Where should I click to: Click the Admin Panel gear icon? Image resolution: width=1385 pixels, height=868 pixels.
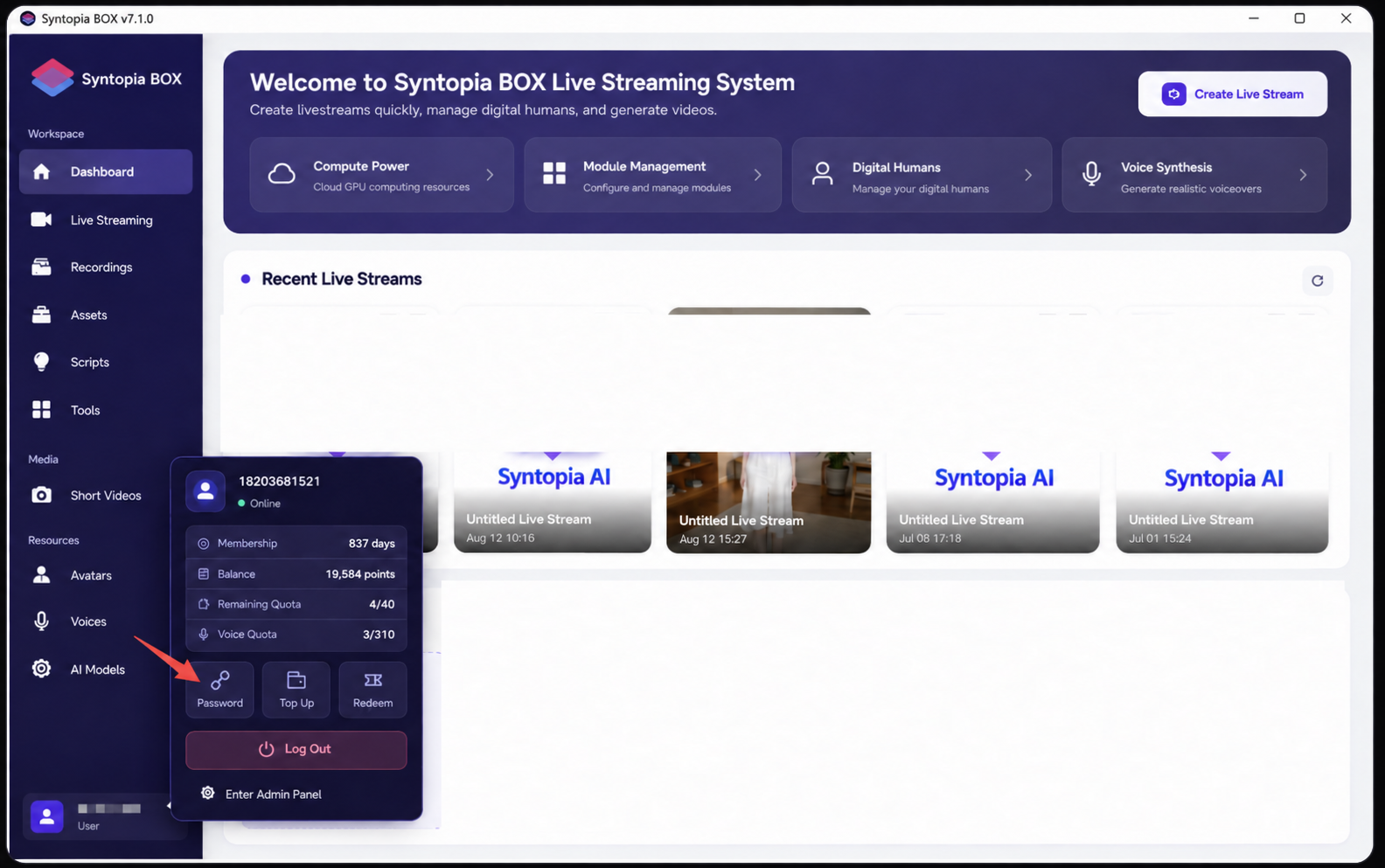click(x=208, y=793)
